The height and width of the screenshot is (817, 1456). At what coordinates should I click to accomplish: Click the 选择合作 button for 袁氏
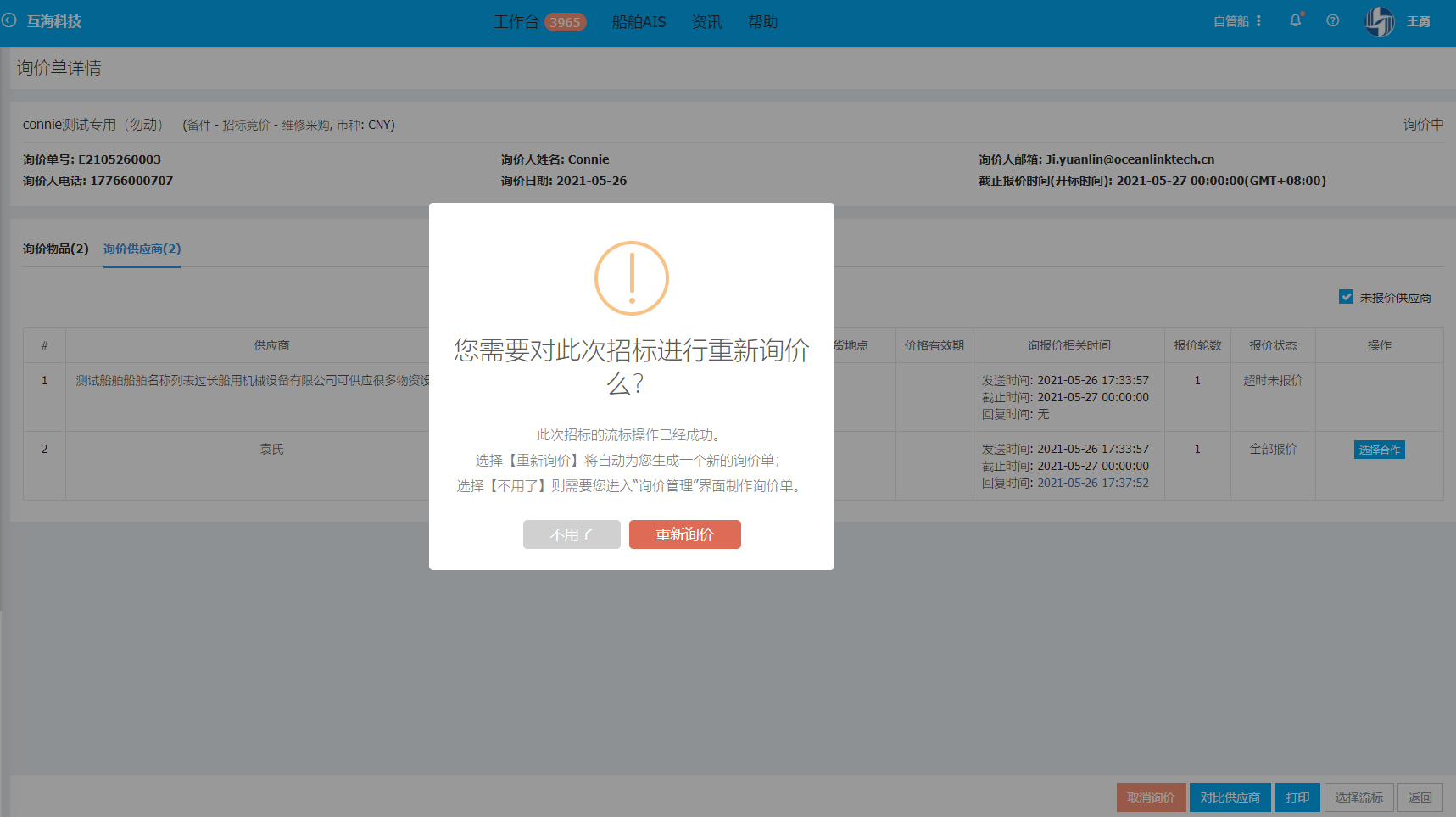click(1379, 450)
